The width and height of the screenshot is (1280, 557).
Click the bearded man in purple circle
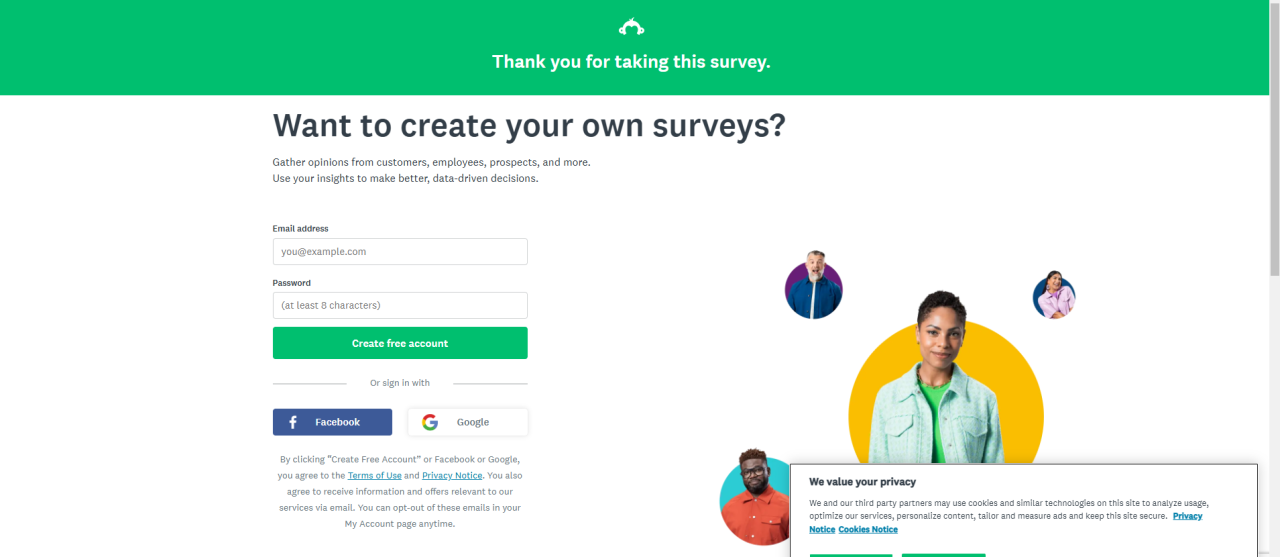click(x=814, y=285)
